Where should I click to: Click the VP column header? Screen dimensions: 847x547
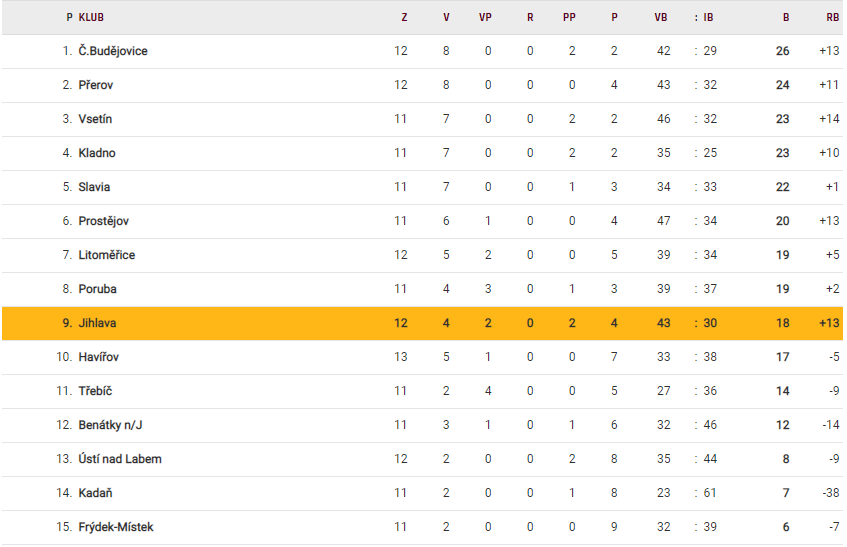[x=485, y=17]
